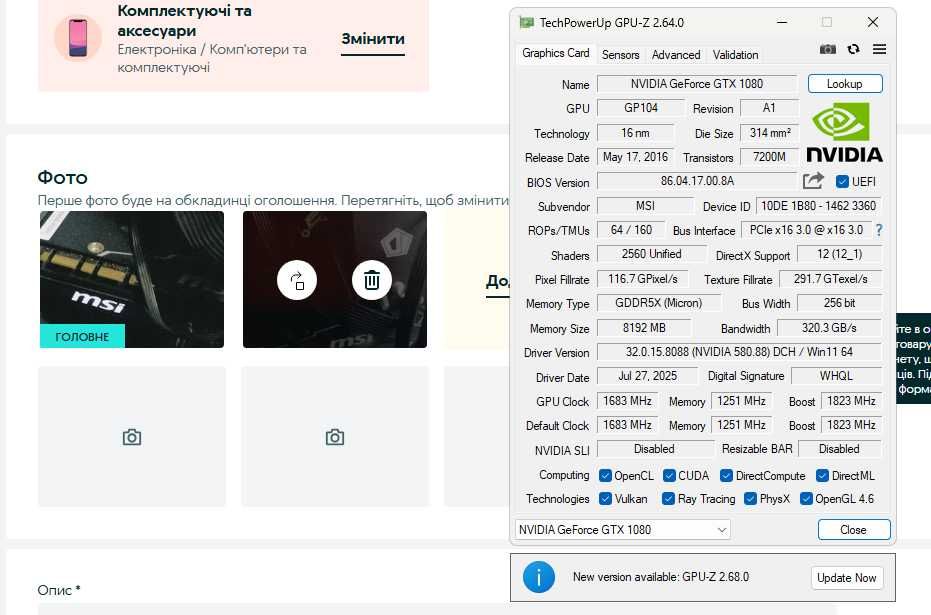Image resolution: width=931 pixels, height=615 pixels.
Task: Open the GPU-Z hamburger menu
Action: tap(879, 49)
